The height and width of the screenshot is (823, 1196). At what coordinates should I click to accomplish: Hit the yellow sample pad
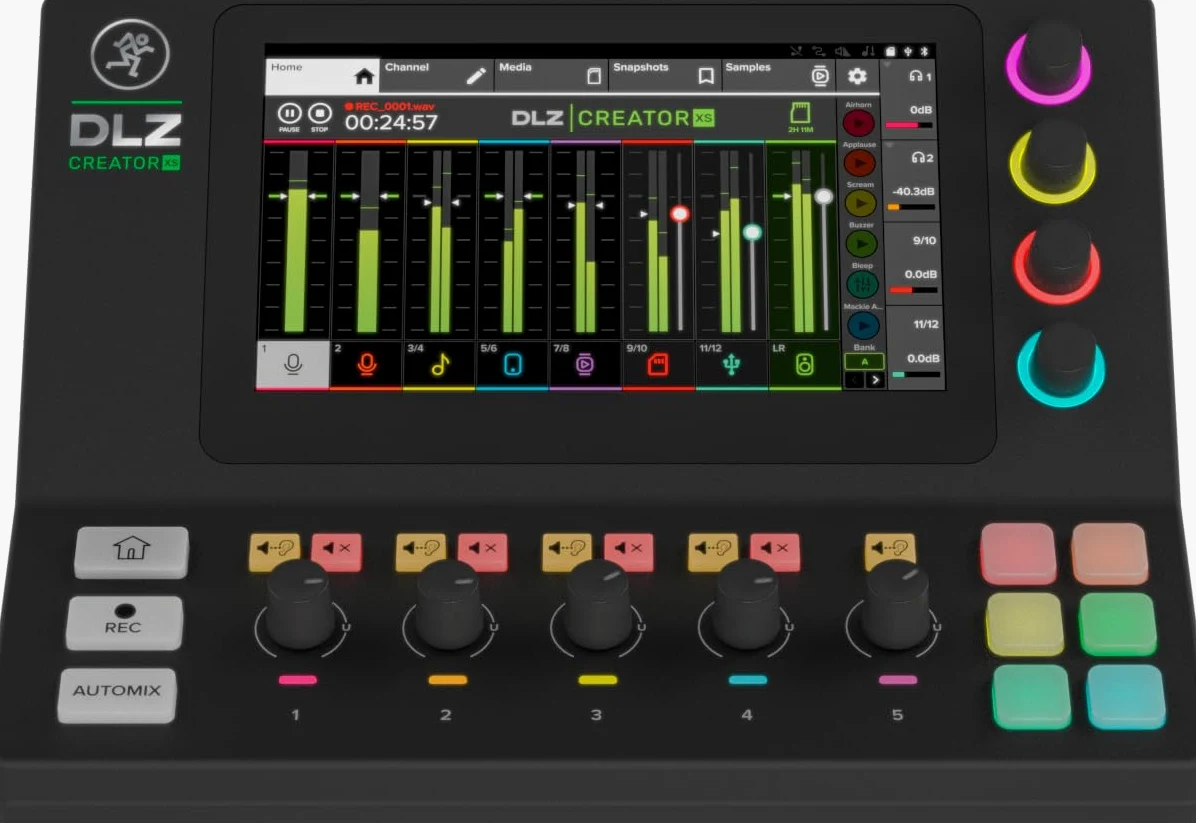point(1024,623)
